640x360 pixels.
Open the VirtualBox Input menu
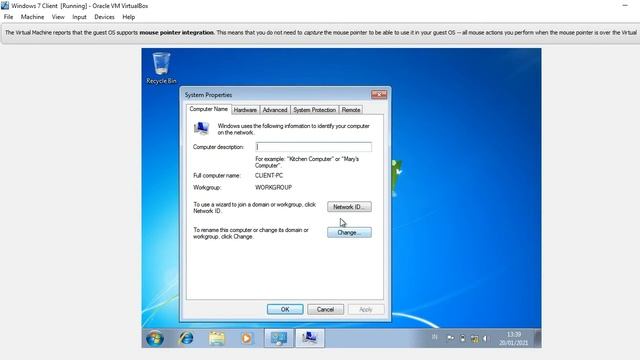point(79,17)
